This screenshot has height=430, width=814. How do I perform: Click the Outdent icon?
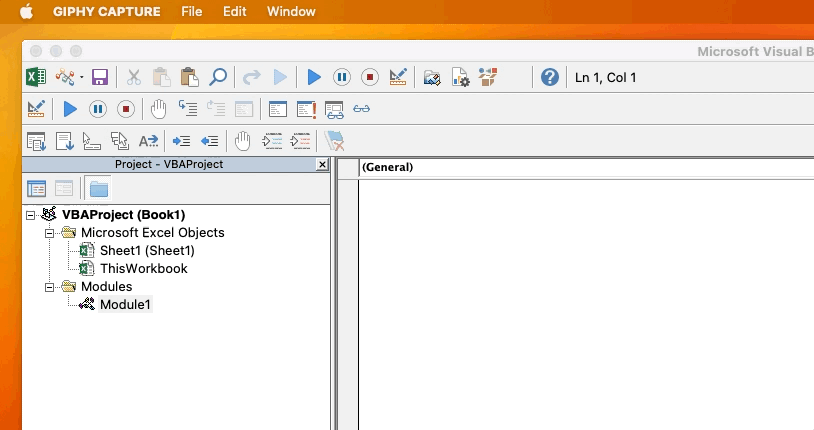(x=209, y=141)
